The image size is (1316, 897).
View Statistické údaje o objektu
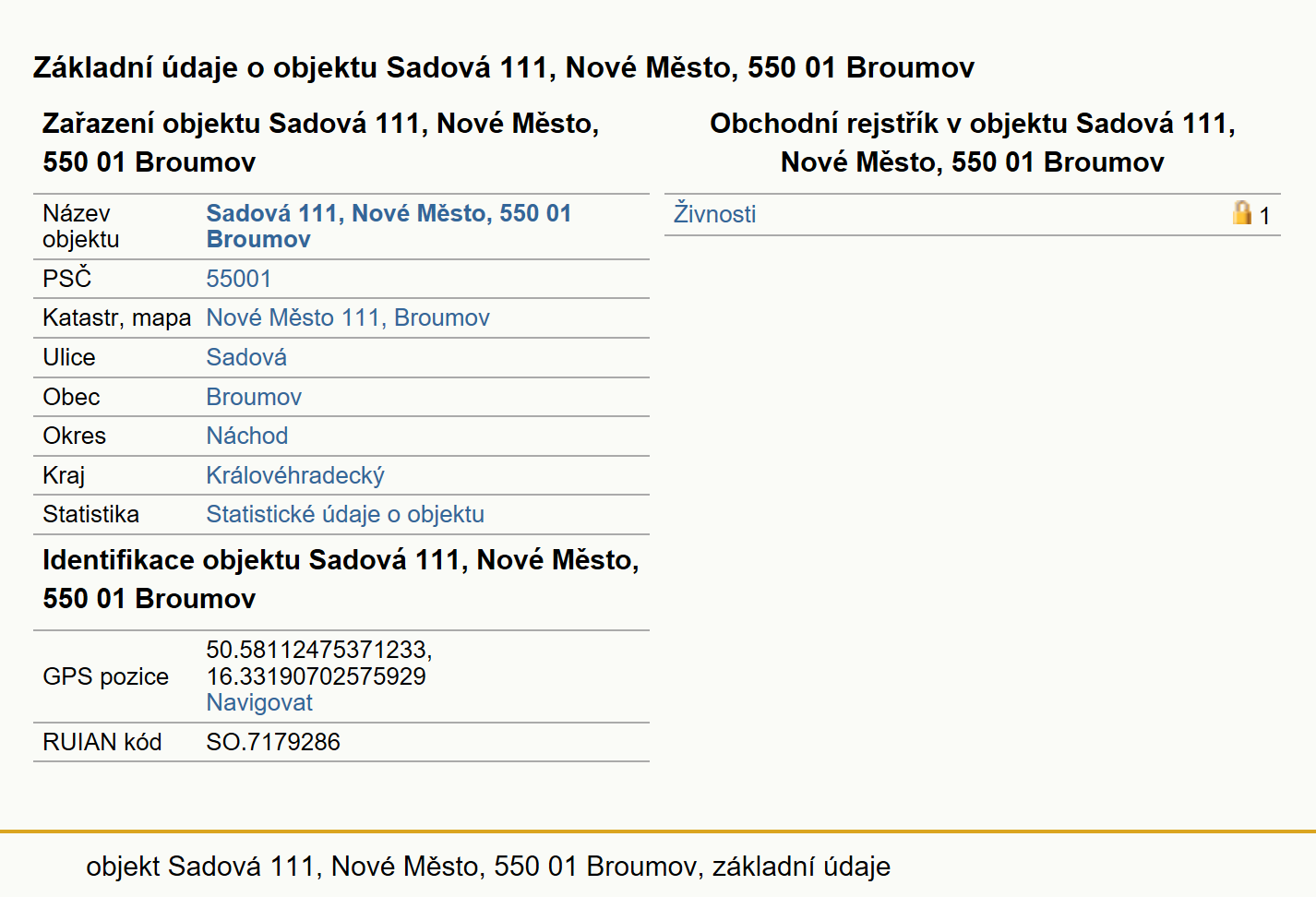coord(345,514)
